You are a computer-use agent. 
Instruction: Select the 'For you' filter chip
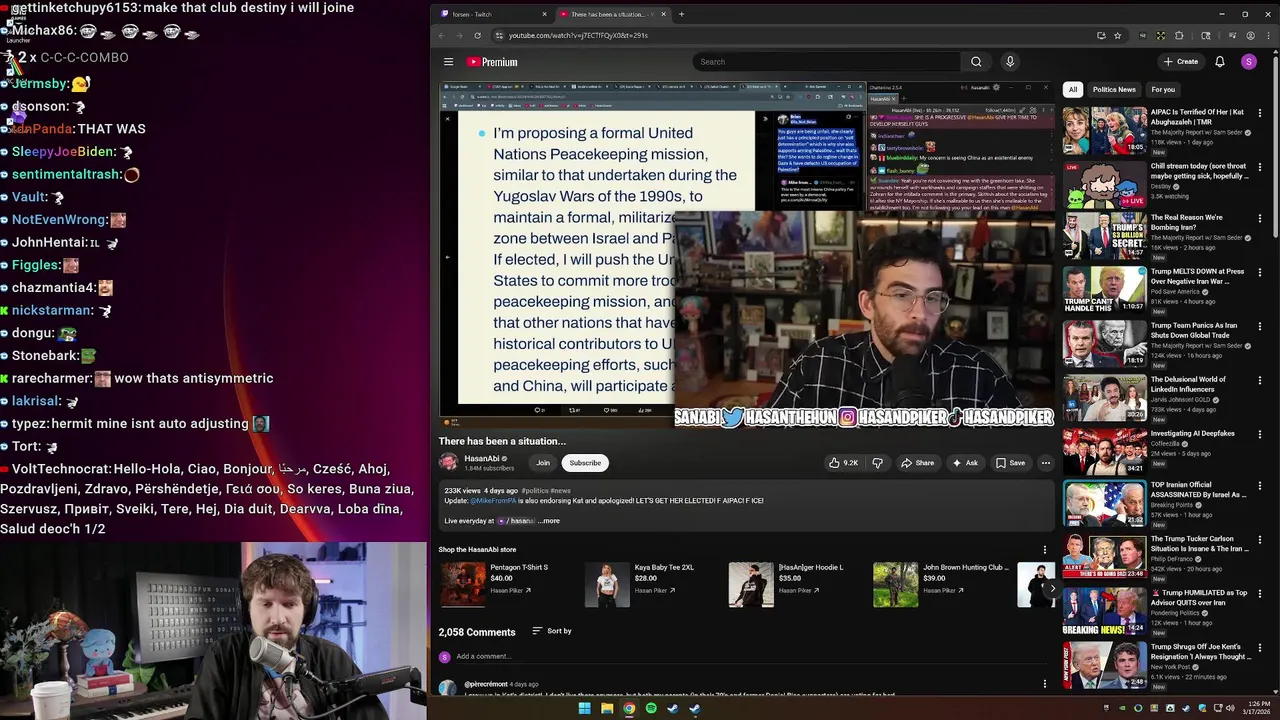point(1163,90)
